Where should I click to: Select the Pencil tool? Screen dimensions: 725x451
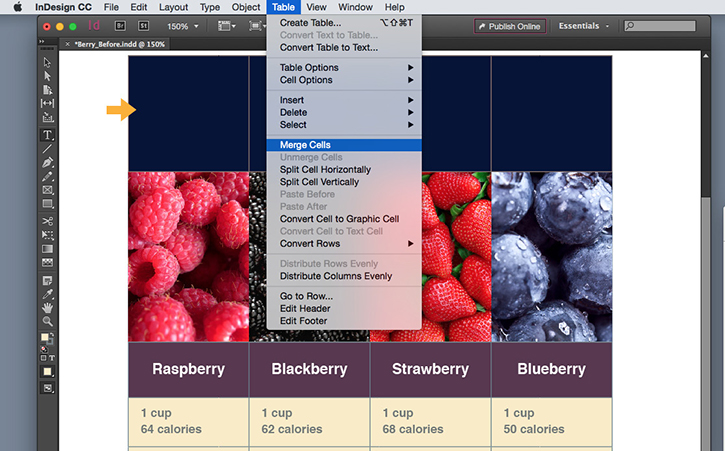(47, 176)
